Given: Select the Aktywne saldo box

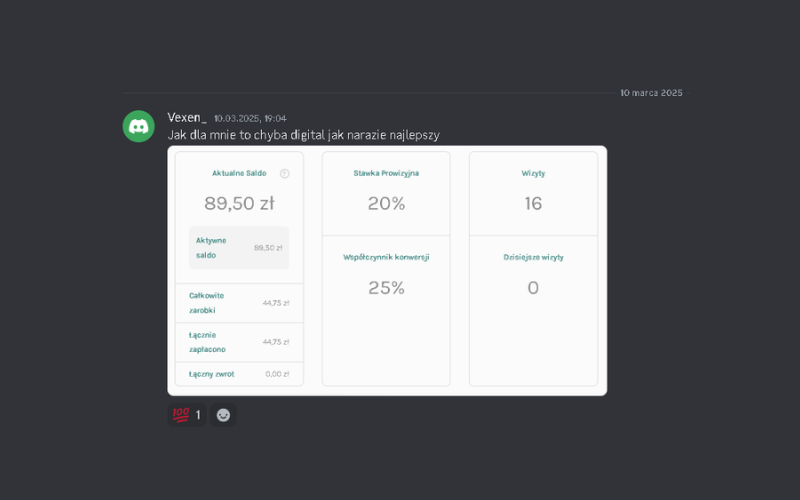Looking at the screenshot, I should tap(239, 247).
